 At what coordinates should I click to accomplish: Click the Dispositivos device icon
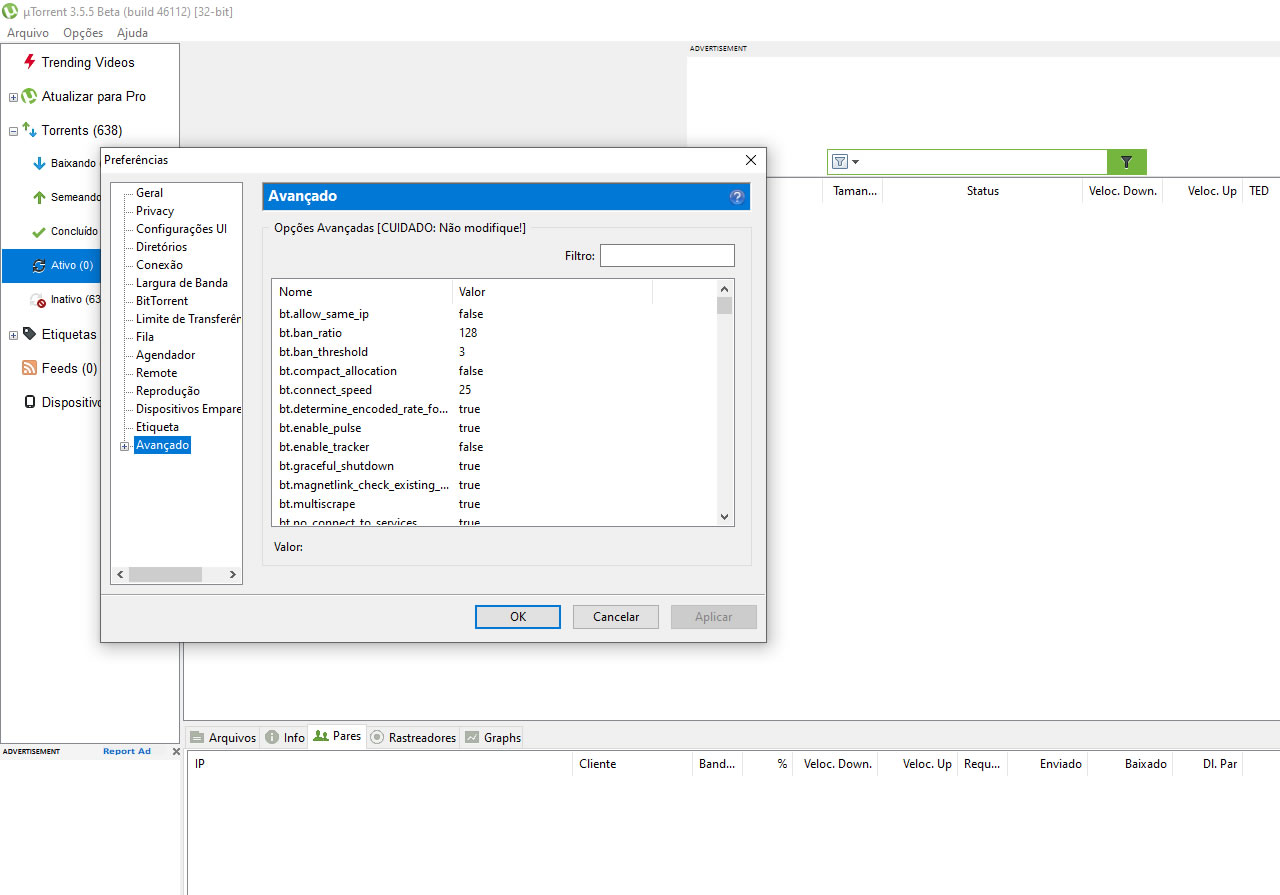click(29, 402)
